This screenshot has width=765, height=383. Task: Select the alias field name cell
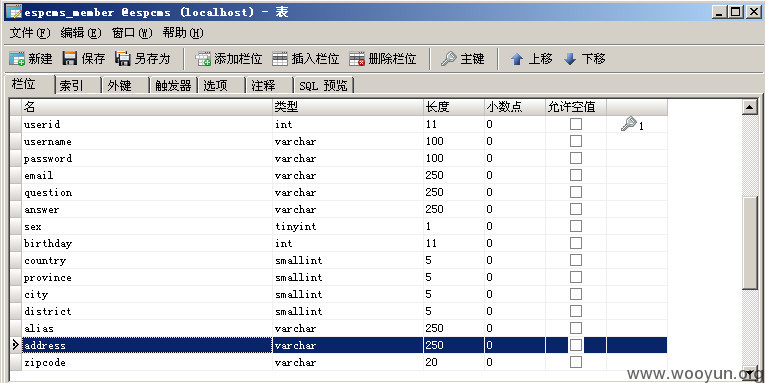(x=147, y=328)
